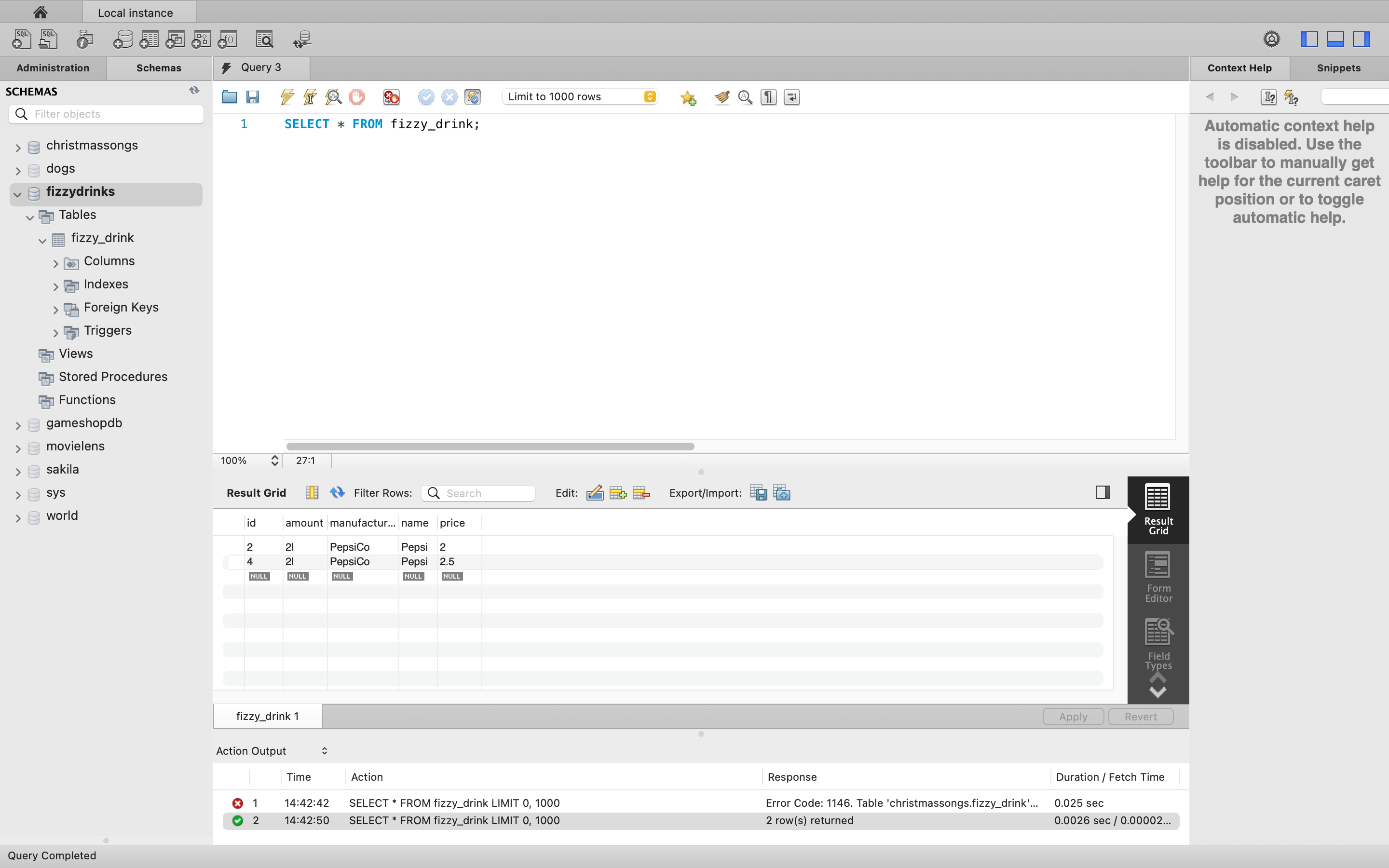
Task: Click the home icon
Action: [x=40, y=12]
